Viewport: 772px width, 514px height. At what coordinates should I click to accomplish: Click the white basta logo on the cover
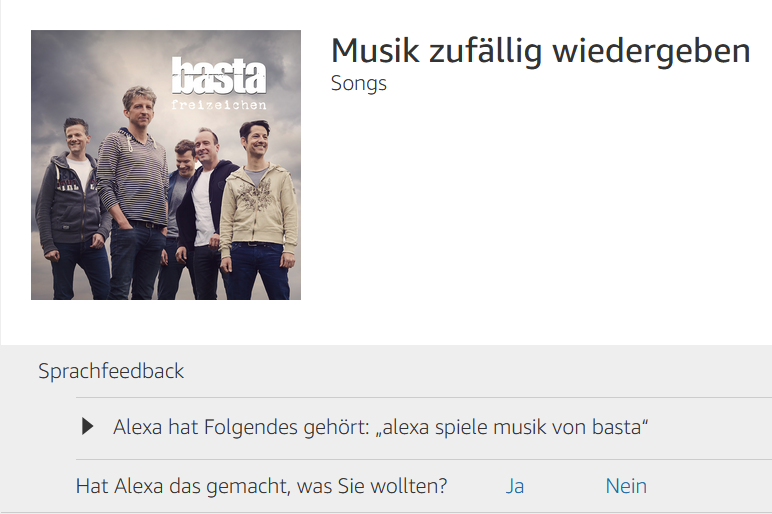tap(219, 75)
